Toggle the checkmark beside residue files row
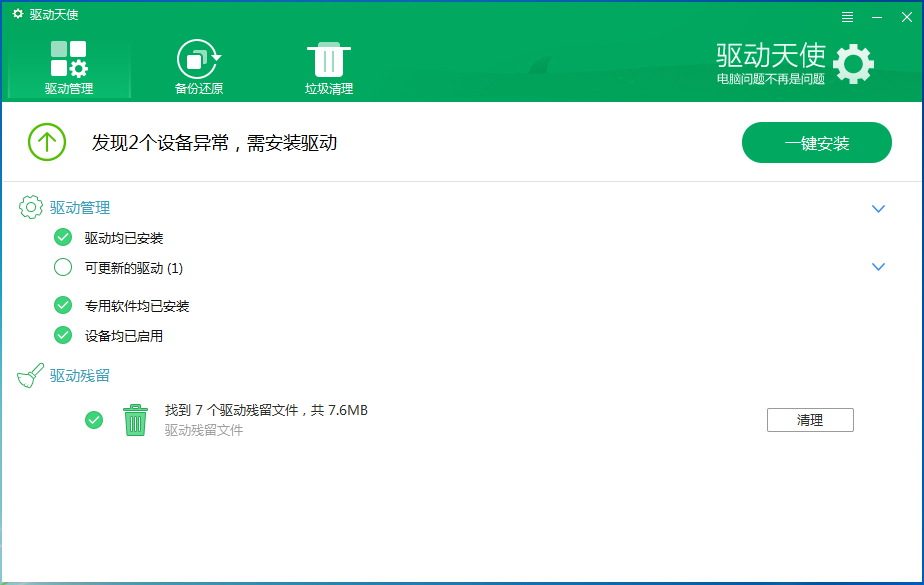Screen dimensions: 924x585 [x=94, y=420]
